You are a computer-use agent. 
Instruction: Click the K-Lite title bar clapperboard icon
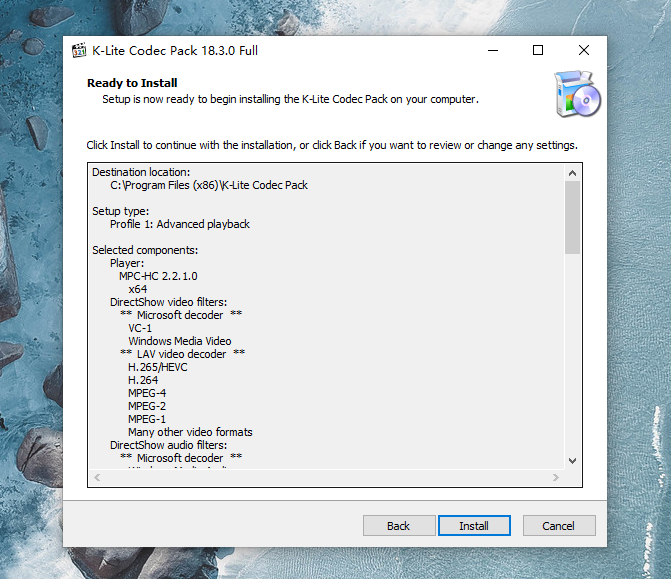click(x=79, y=50)
